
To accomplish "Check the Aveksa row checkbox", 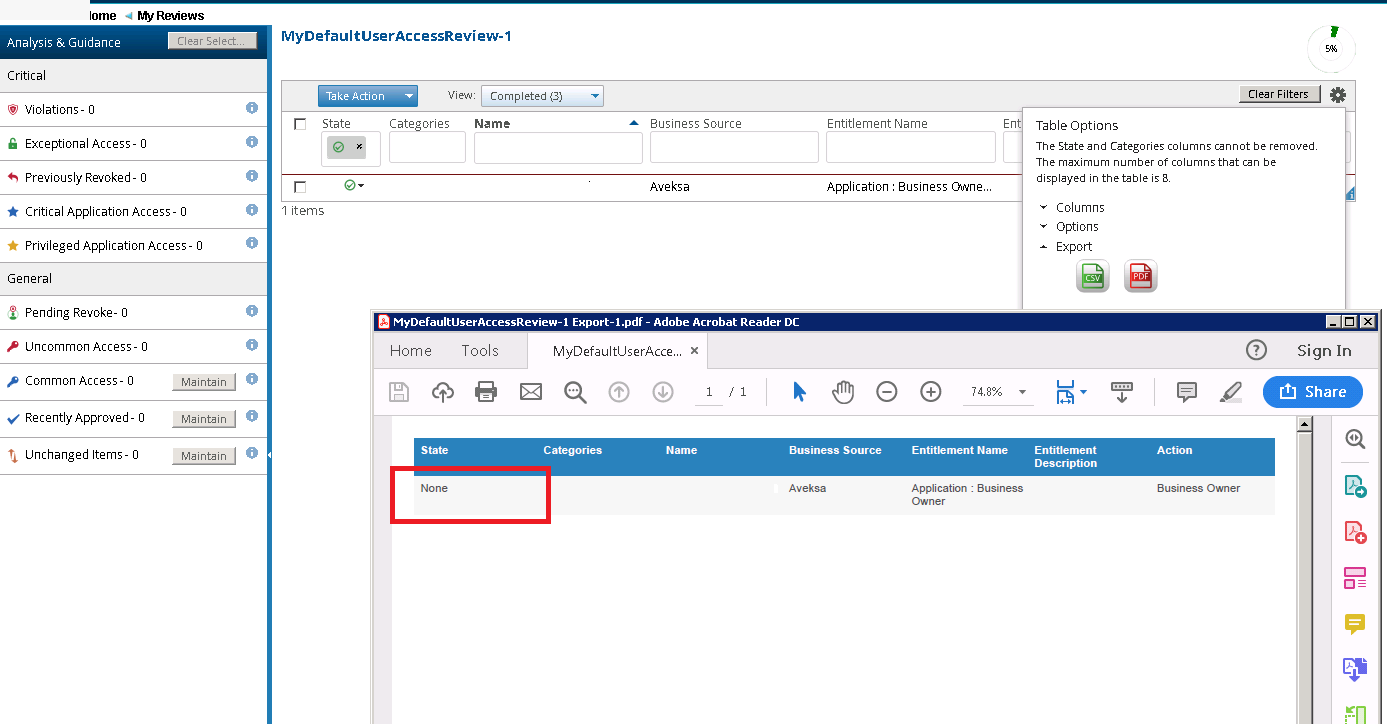I will (300, 187).
